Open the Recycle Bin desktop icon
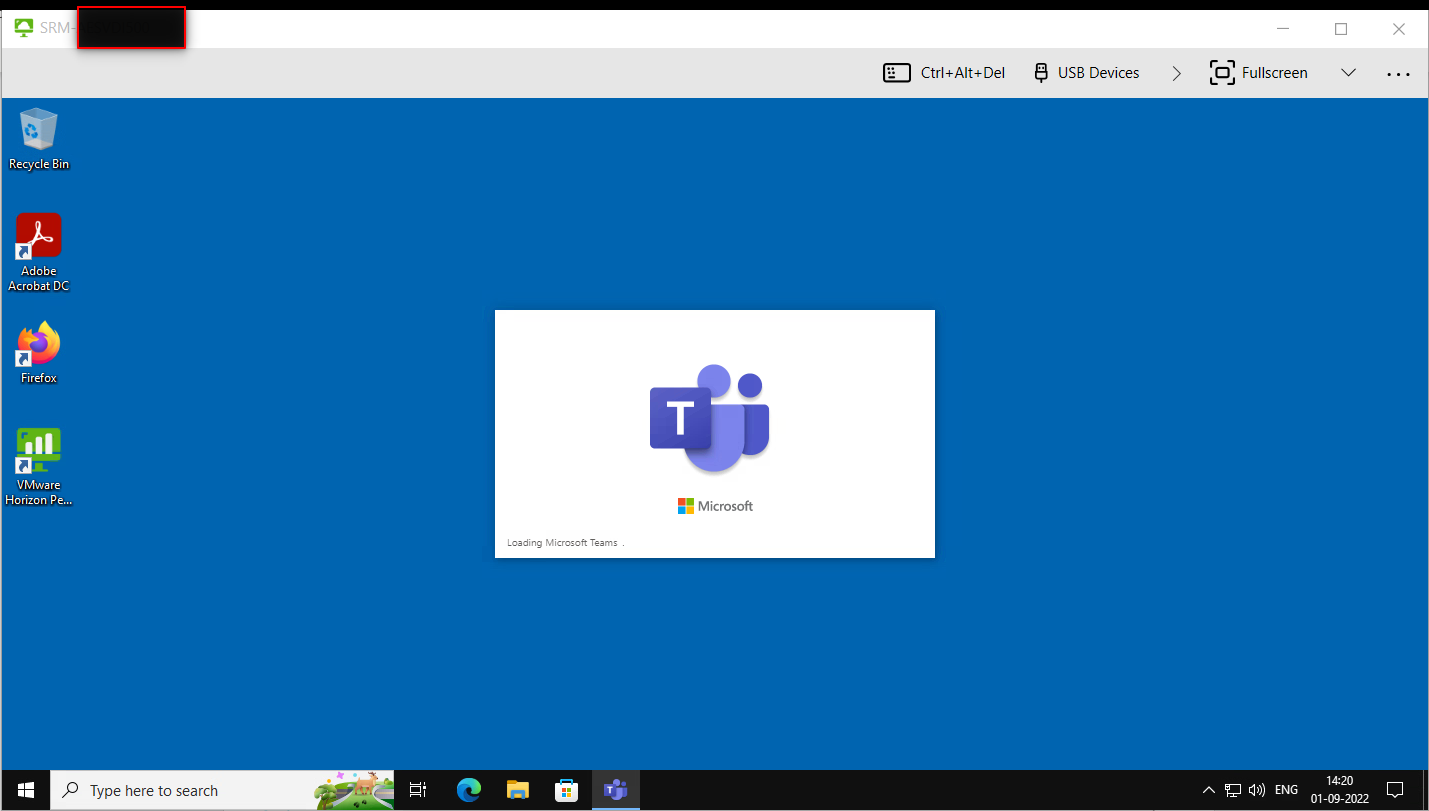The image size is (1429, 811). [39, 139]
